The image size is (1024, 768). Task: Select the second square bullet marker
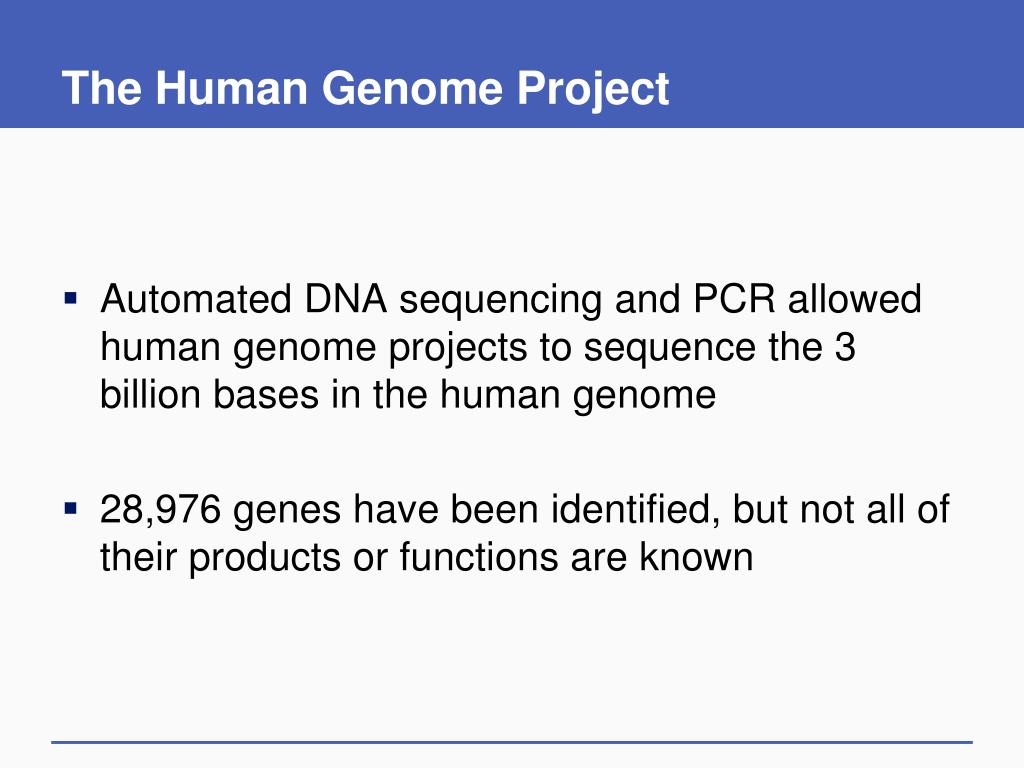click(x=71, y=508)
